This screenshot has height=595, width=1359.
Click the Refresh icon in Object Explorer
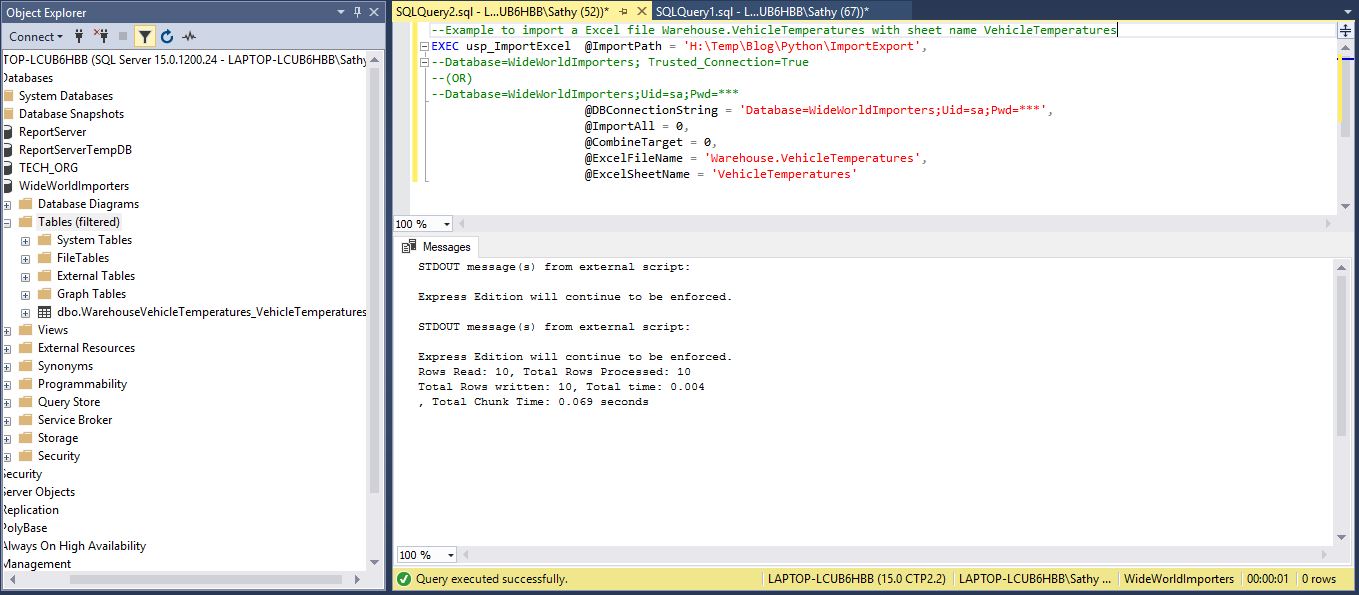pyautogui.click(x=167, y=37)
